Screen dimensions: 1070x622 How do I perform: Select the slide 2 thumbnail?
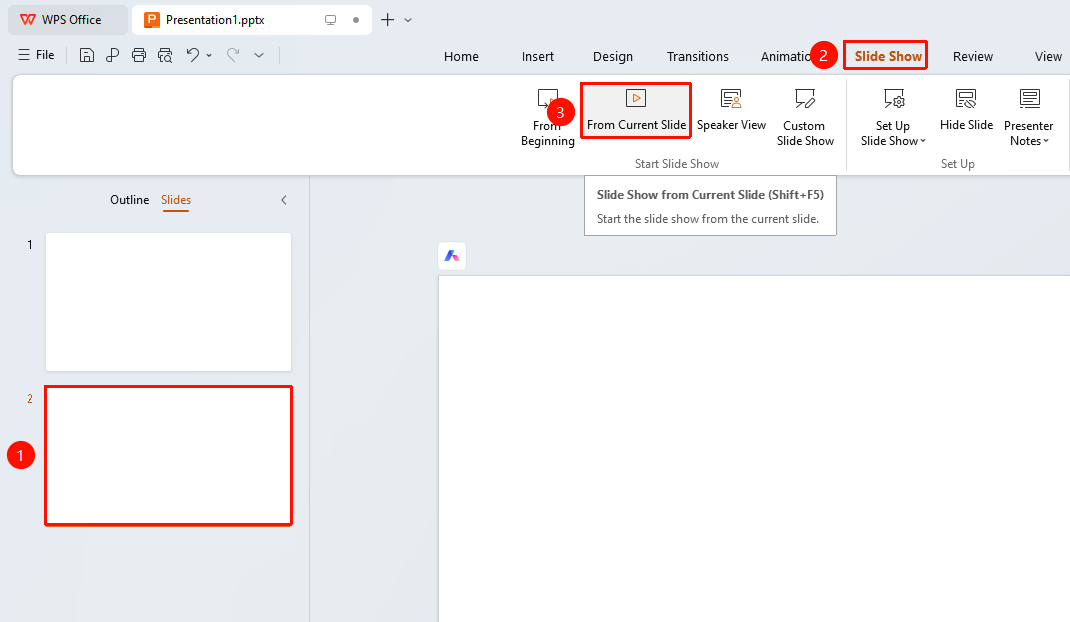(169, 455)
